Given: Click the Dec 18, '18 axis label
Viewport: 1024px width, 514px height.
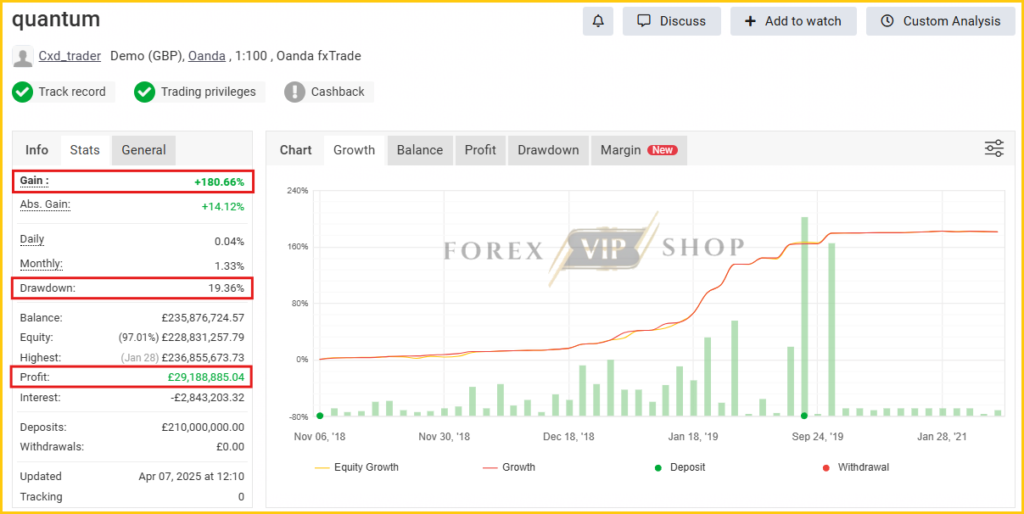Looking at the screenshot, I should [x=571, y=436].
